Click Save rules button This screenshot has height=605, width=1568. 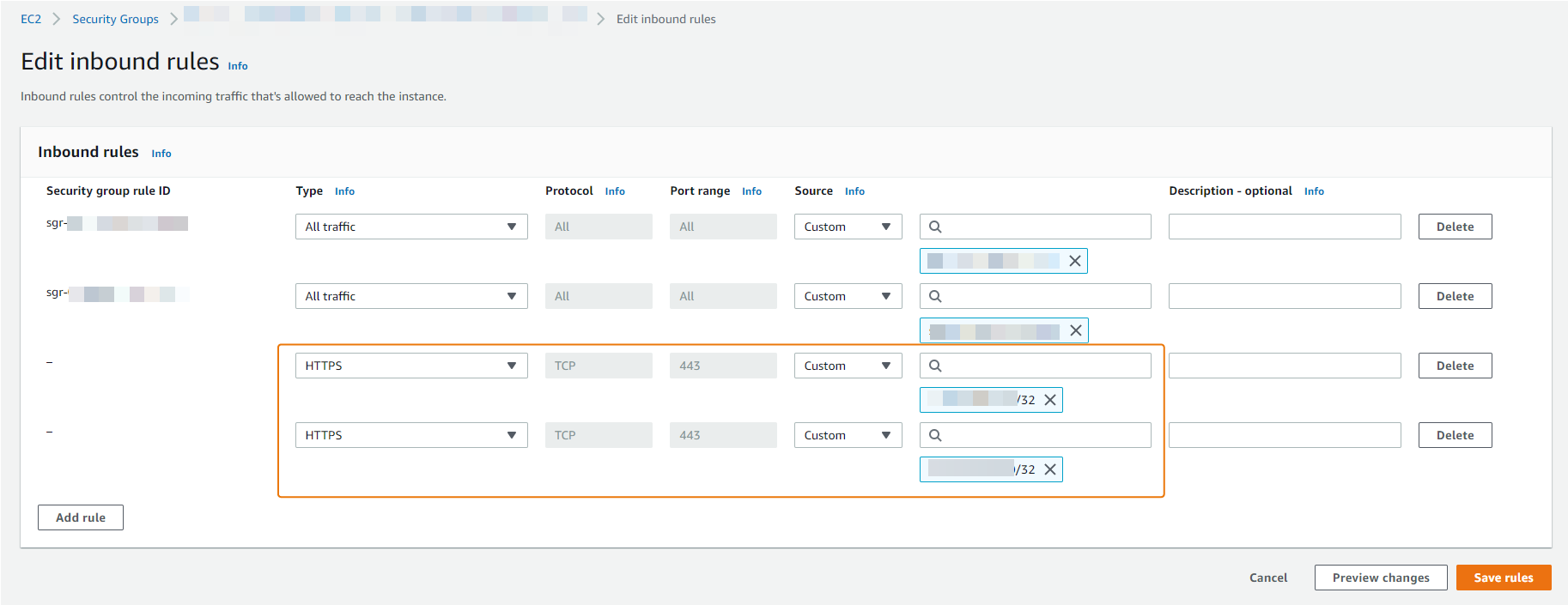click(1503, 578)
